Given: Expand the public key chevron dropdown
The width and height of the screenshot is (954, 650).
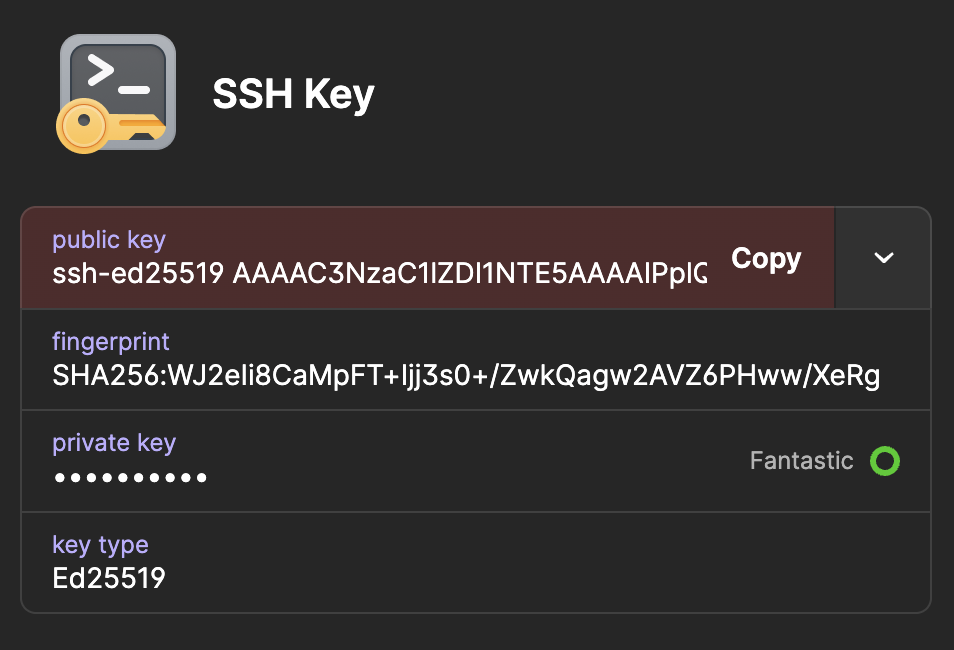Looking at the screenshot, I should [883, 258].
